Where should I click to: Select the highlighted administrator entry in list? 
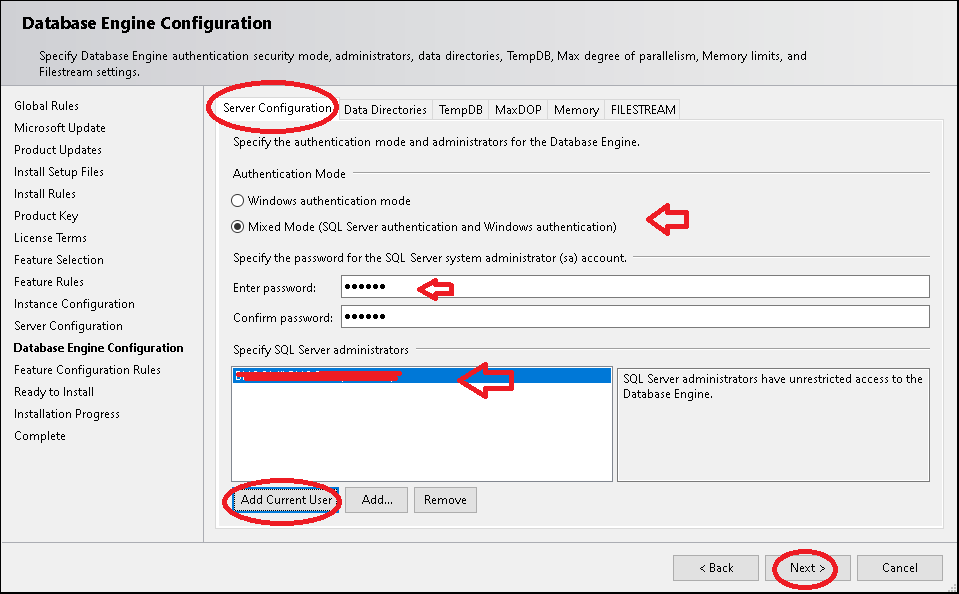click(421, 376)
